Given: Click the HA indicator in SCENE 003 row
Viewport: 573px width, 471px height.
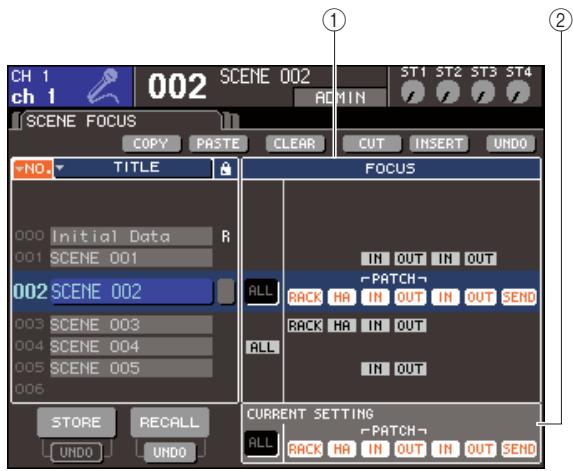Looking at the screenshot, I should click(342, 325).
